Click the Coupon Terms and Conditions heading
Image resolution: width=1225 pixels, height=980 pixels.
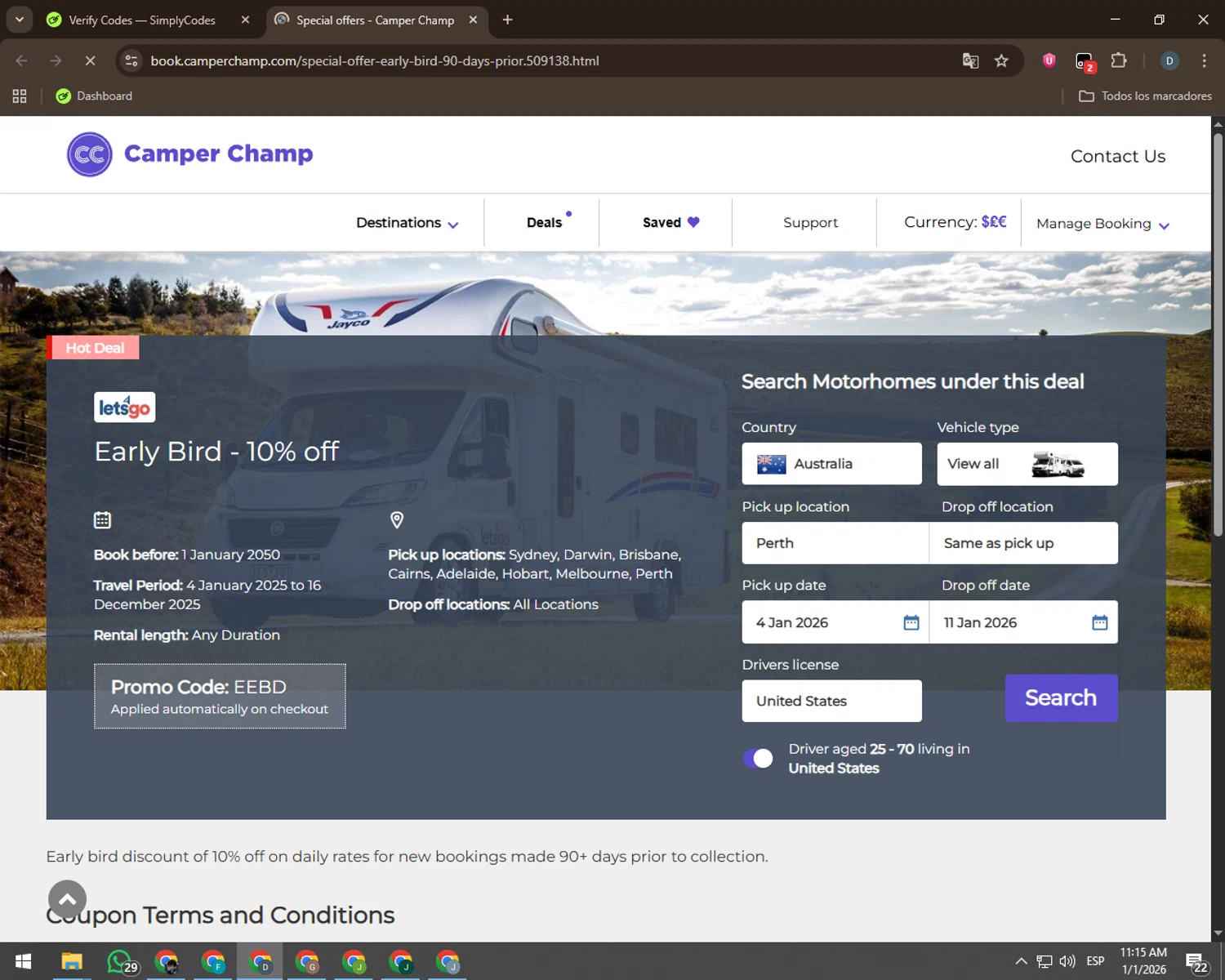pyautogui.click(x=220, y=915)
